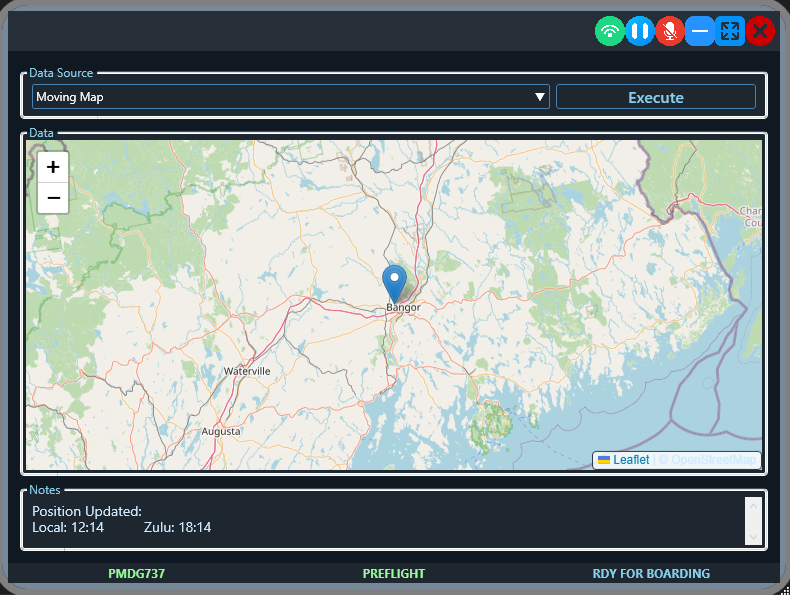Select the RDY FOR BOARDING status

tap(651, 574)
